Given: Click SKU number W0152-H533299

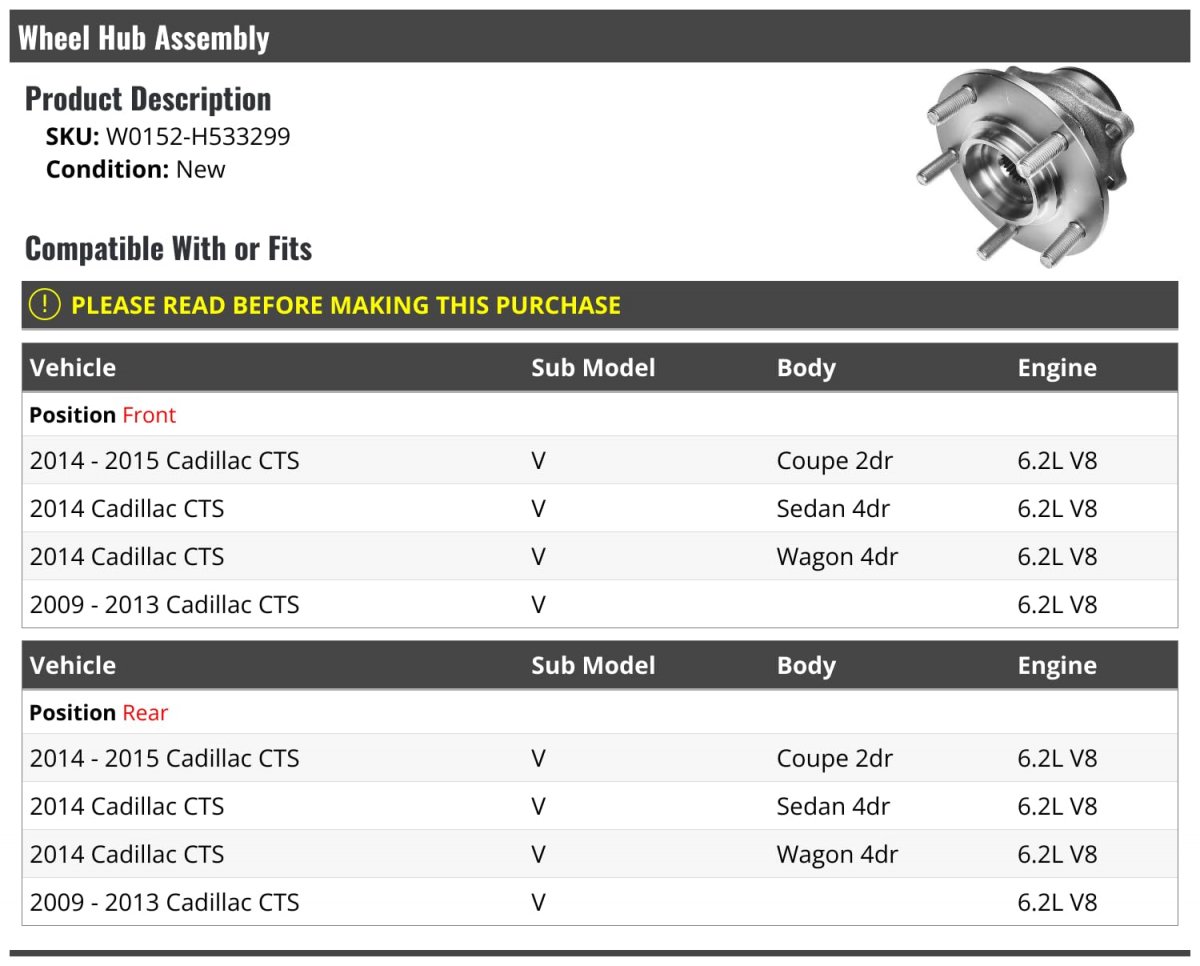Looking at the screenshot, I should (x=198, y=136).
